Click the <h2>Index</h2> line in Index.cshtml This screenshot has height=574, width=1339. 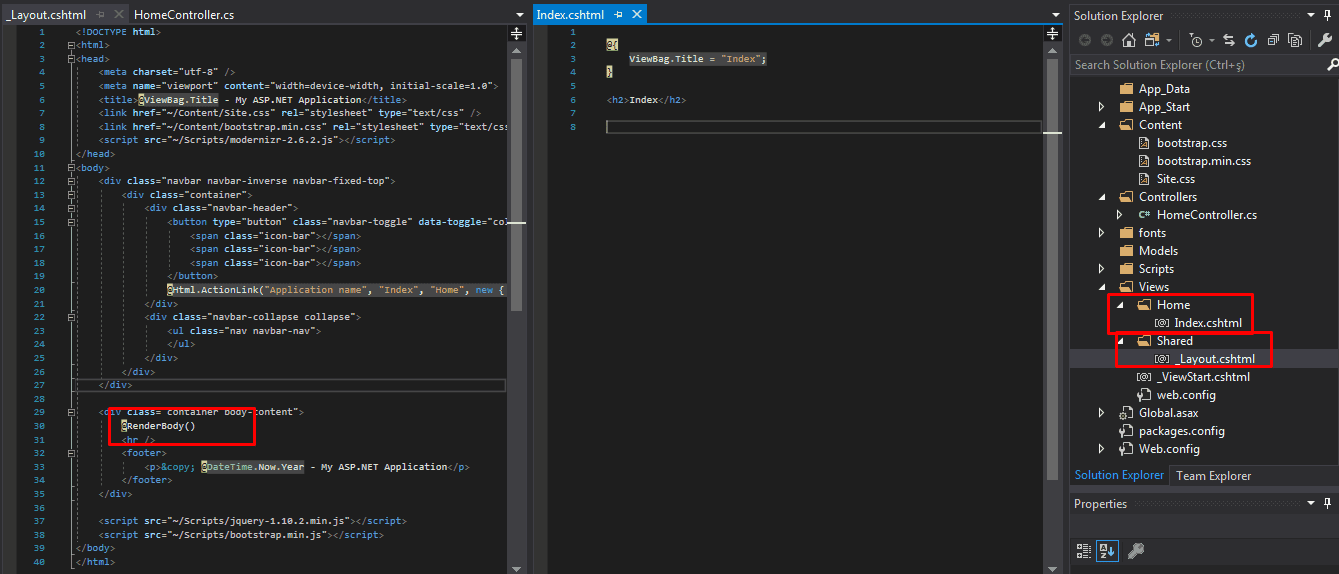pyautogui.click(x=646, y=100)
